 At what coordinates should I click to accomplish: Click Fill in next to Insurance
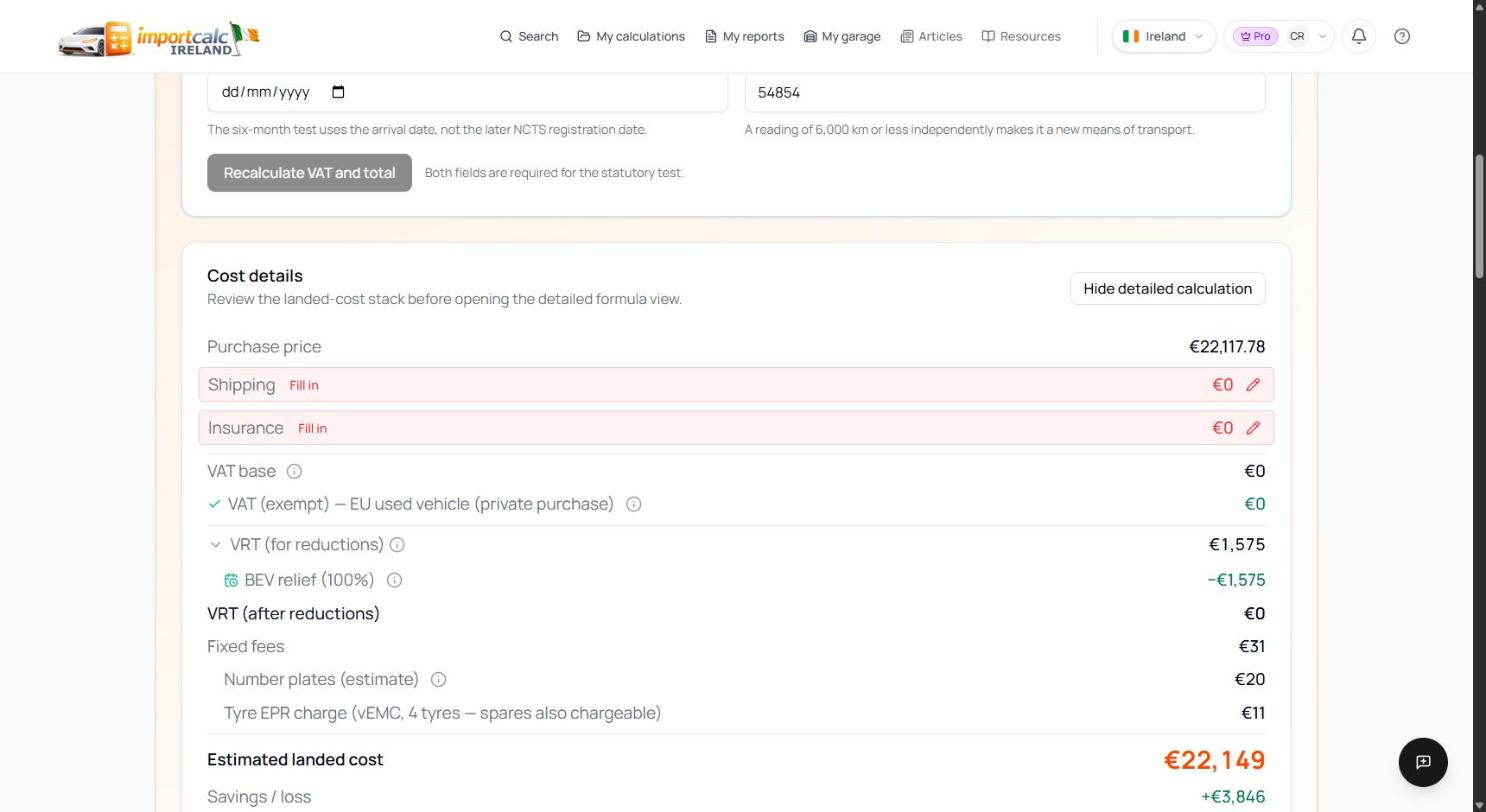312,428
